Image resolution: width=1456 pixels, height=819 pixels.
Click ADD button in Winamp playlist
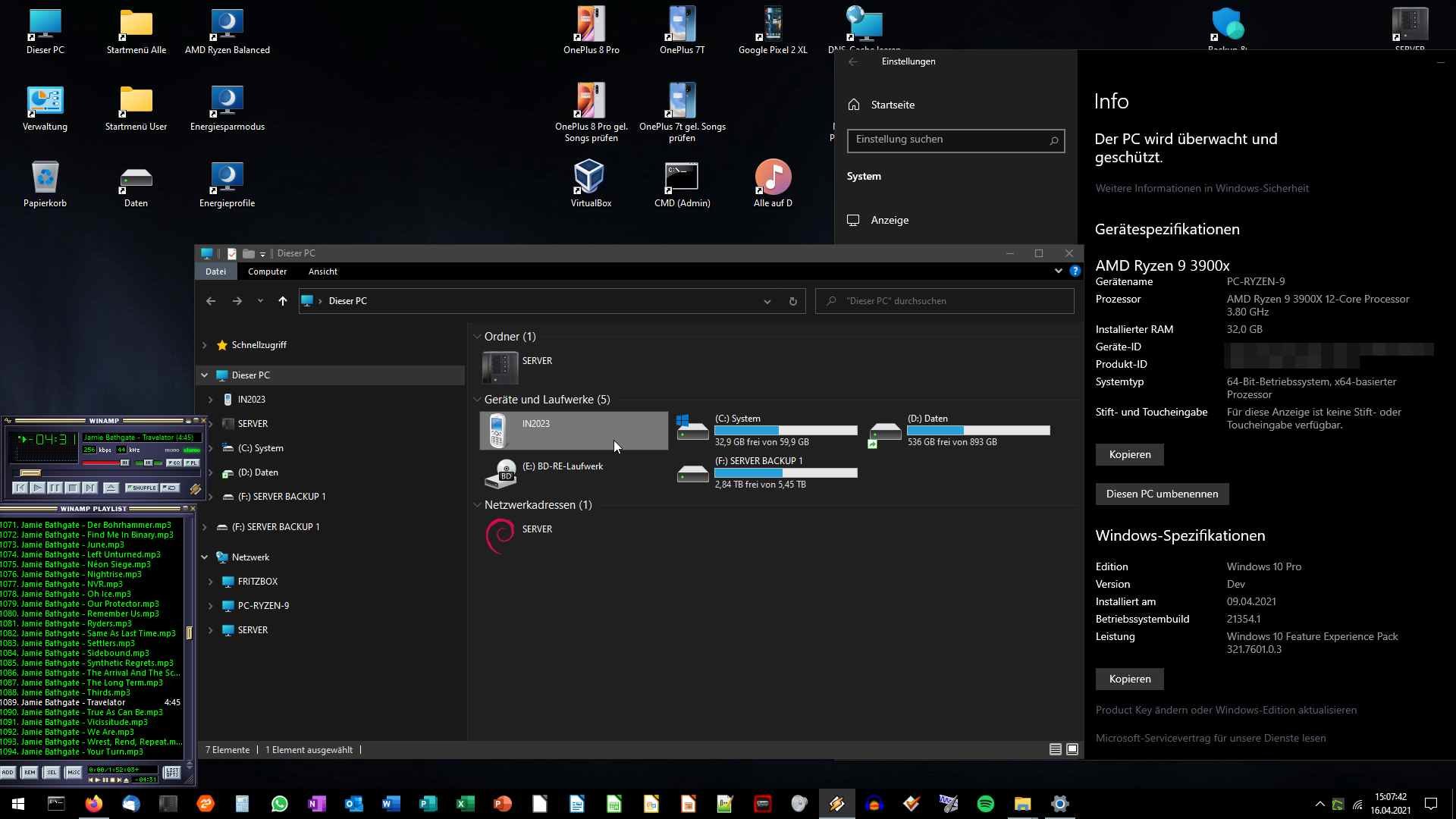point(8,772)
